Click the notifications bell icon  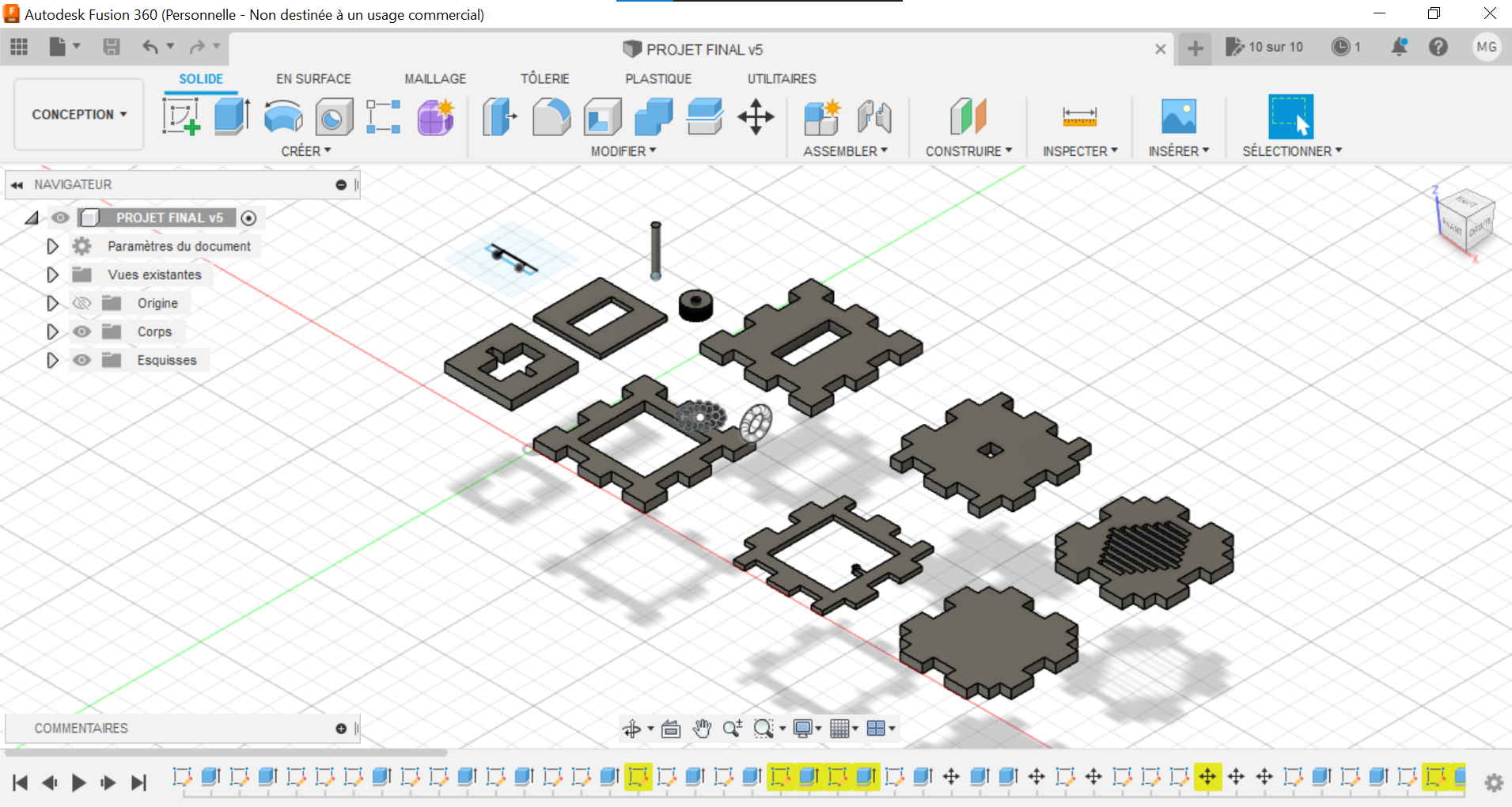1399,47
